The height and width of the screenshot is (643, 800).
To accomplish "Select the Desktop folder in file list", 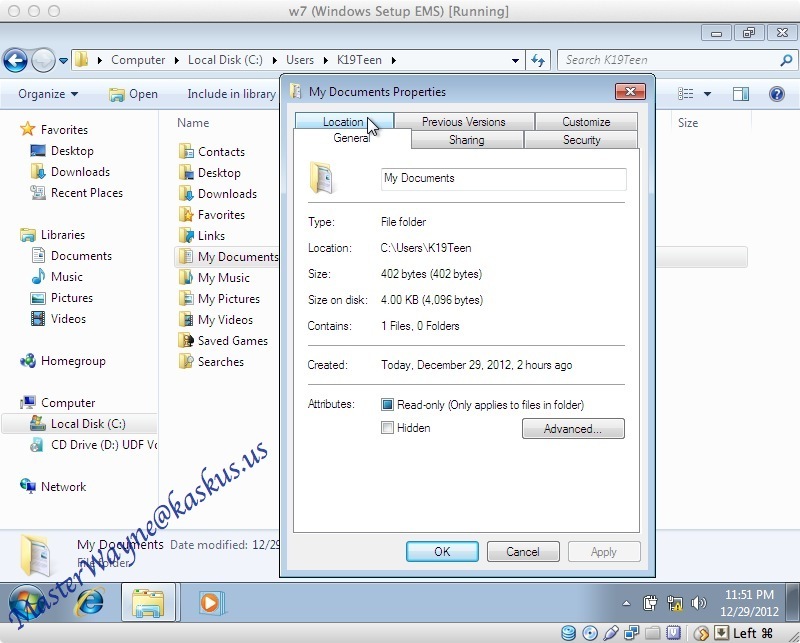I will point(210,172).
